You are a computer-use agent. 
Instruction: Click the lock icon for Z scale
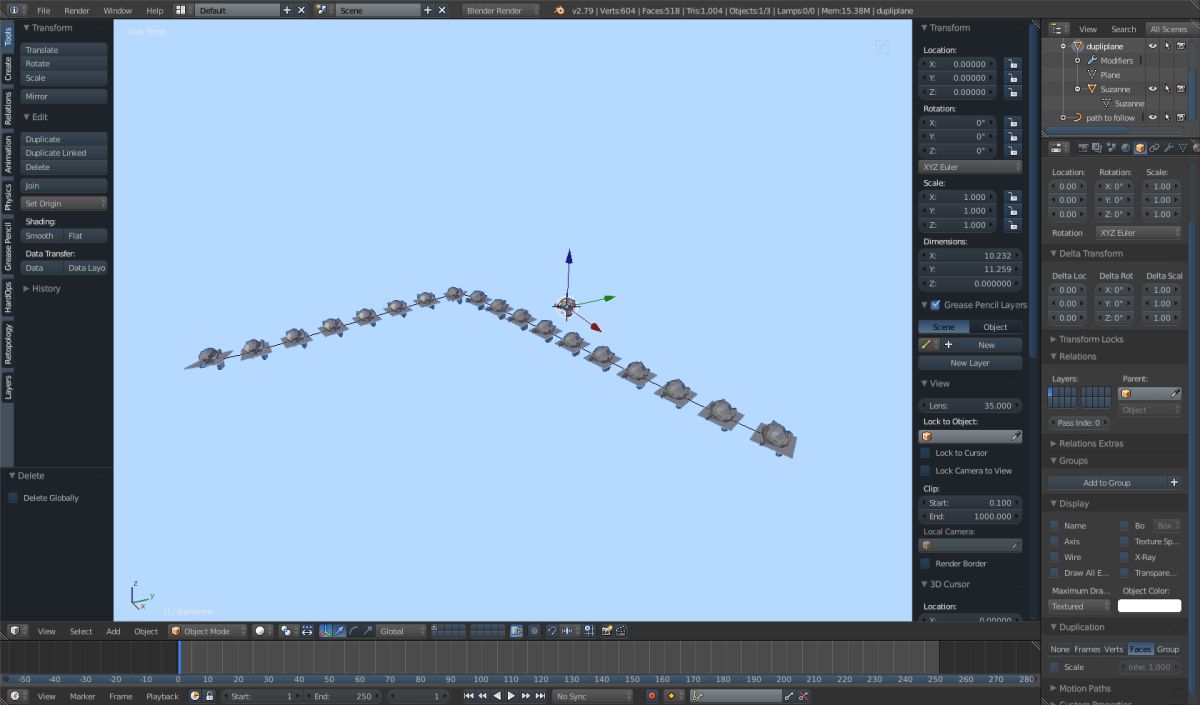[x=1013, y=225]
